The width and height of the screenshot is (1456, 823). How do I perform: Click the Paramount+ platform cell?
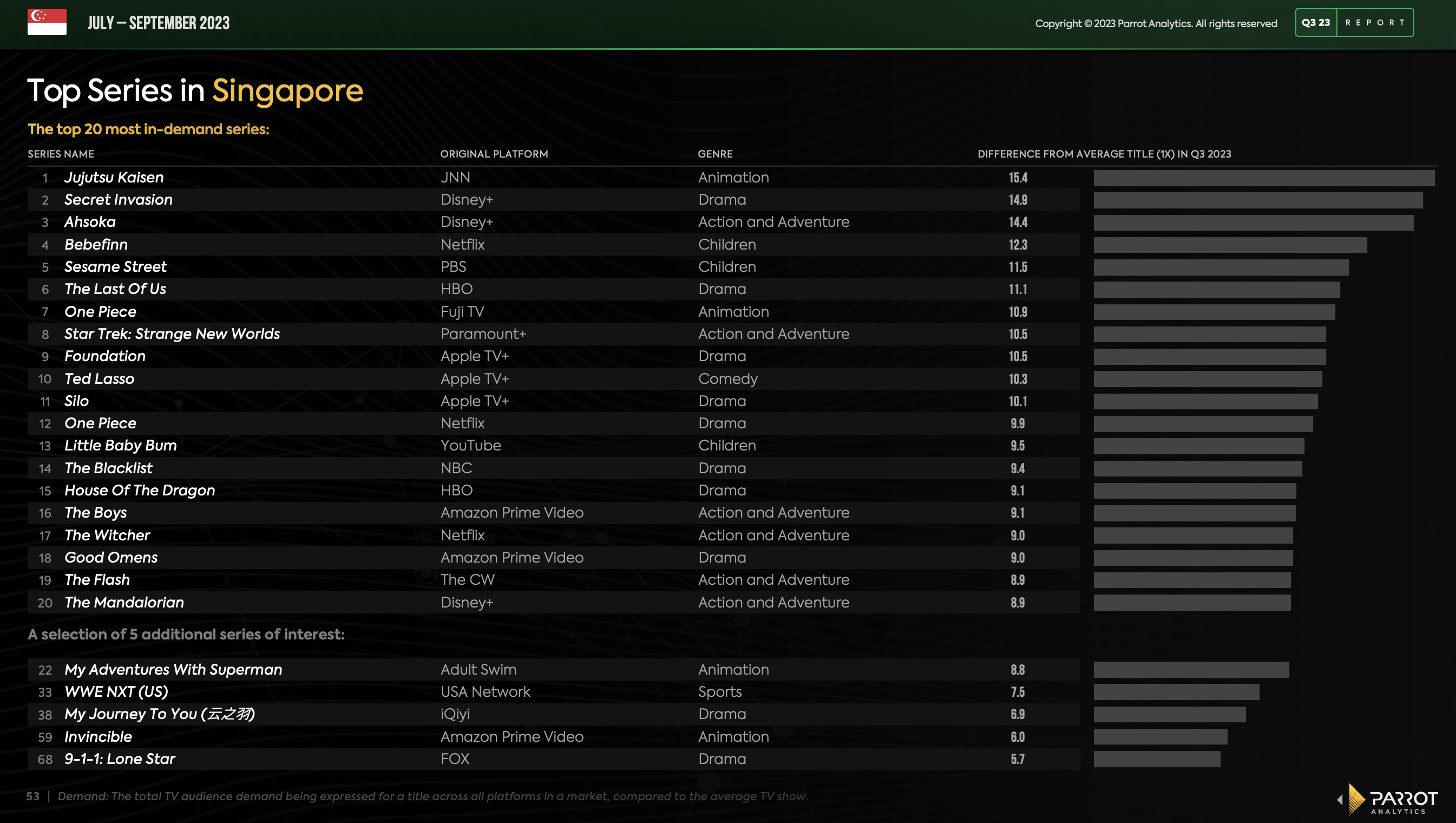click(483, 334)
